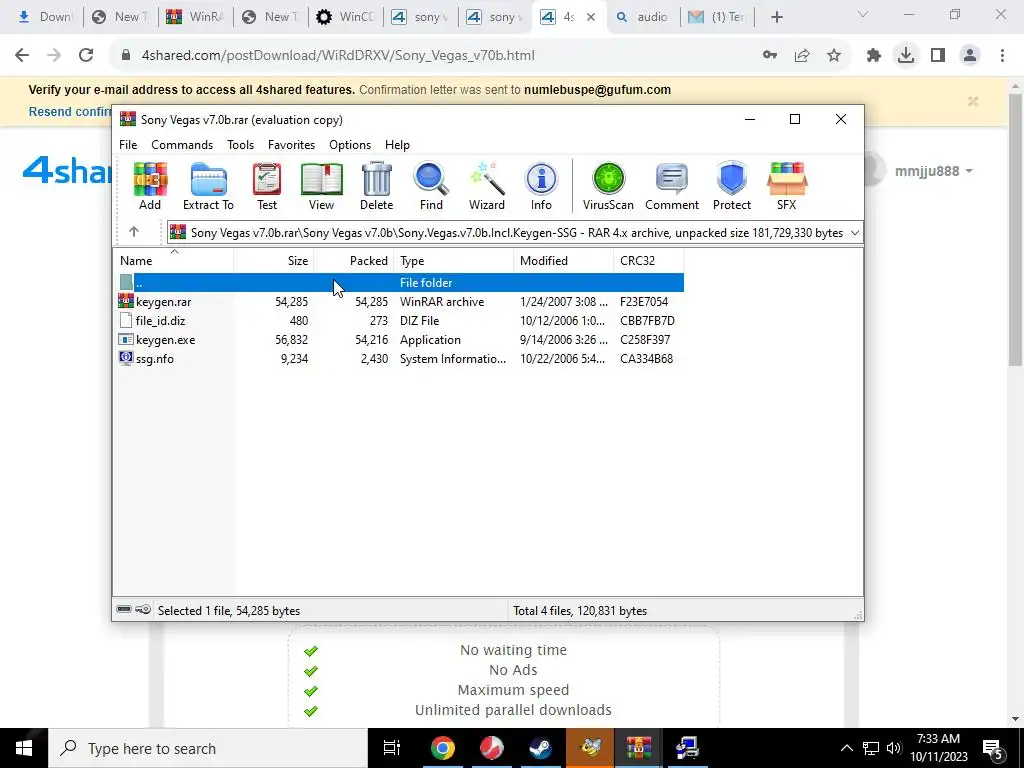Select the file_id.diz file row
The image size is (1024, 768).
[x=400, y=321]
